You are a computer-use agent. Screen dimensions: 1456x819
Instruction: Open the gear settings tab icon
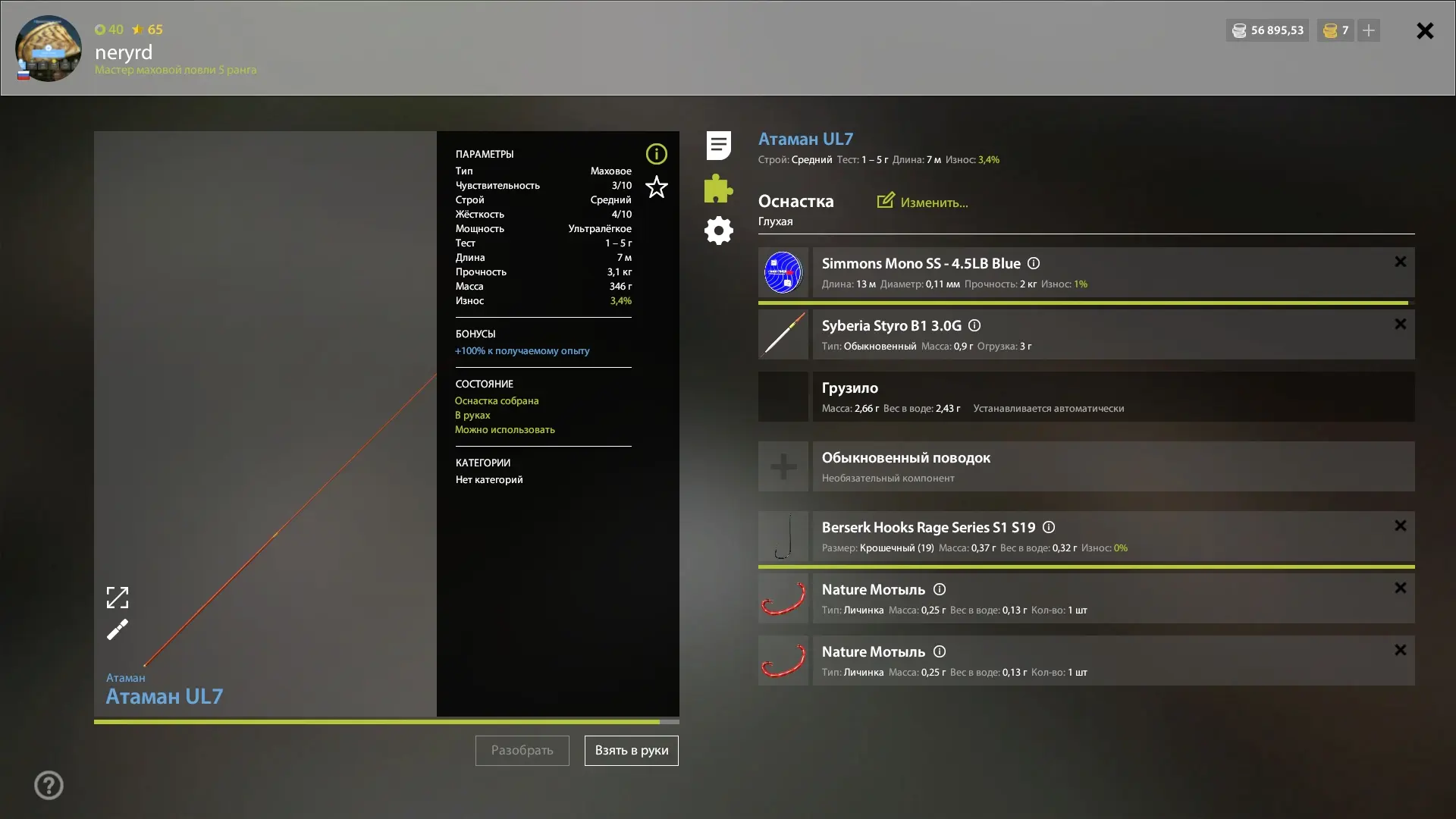click(718, 231)
